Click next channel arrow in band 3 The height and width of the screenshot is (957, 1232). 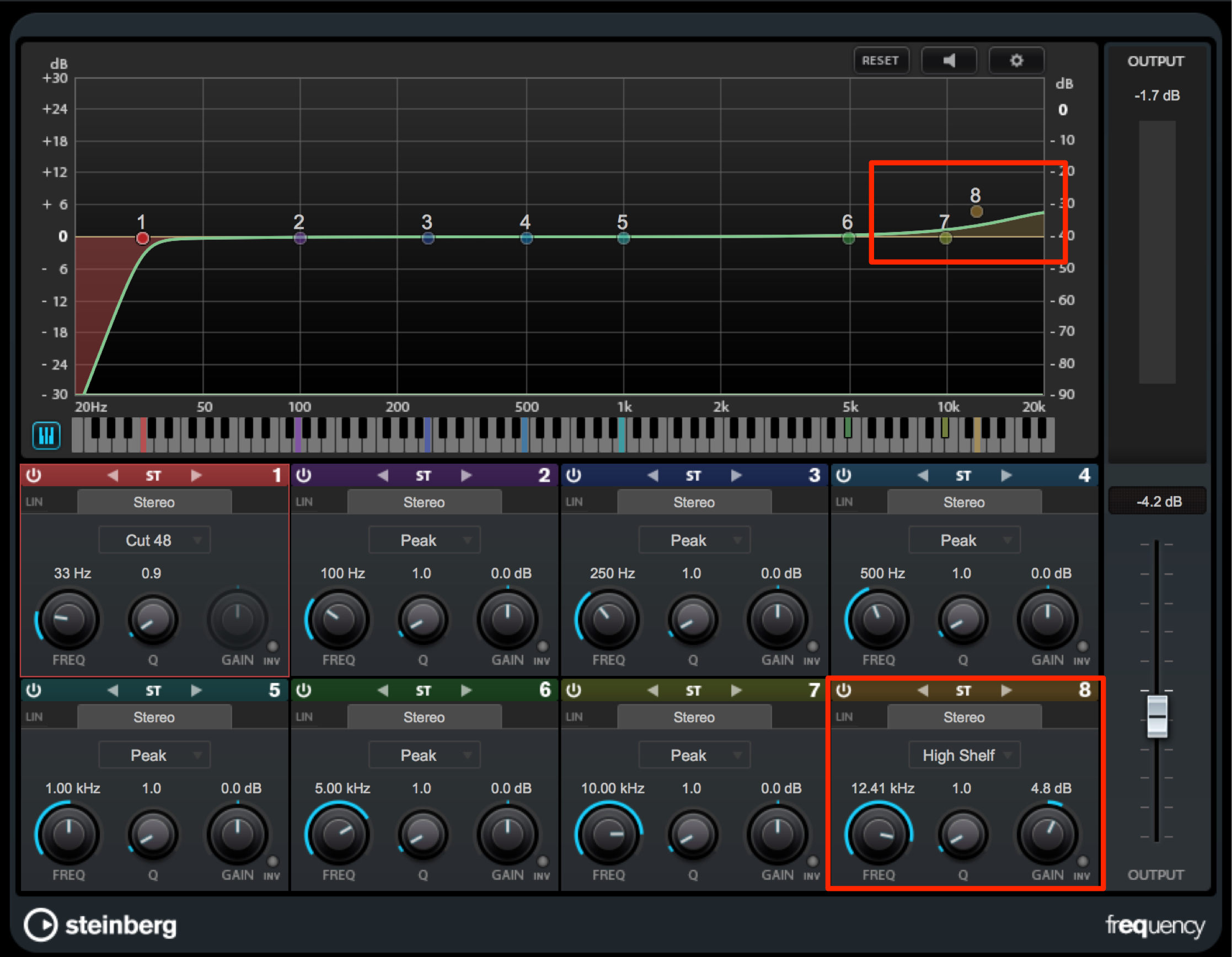point(736,475)
